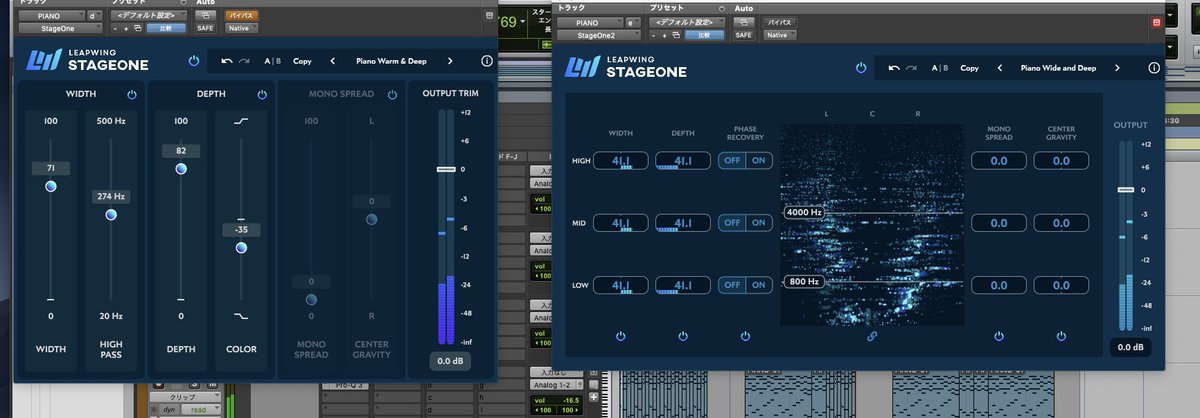Screen dimensions: 1200x418
Task: Toggle Phase Recovery column power in right plugin
Action: pos(745,336)
